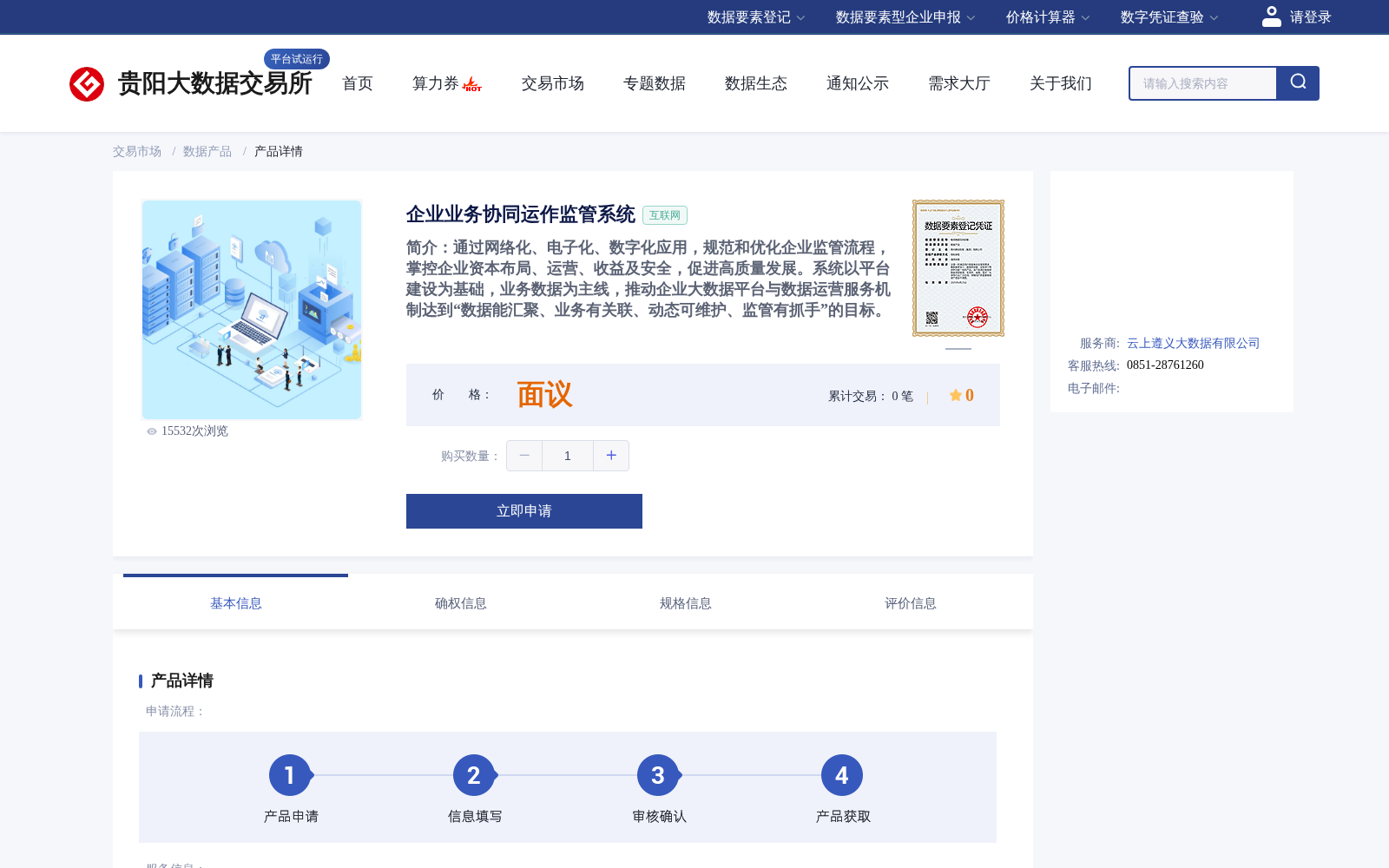Open the product illustration thumbnail
The width and height of the screenshot is (1389, 868).
252,310
